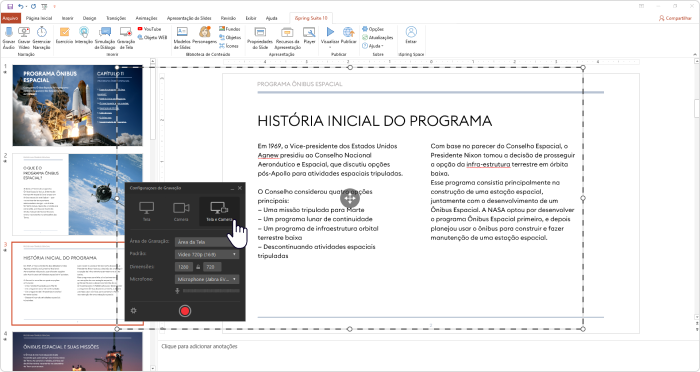Open recording settings gear icon
The width and height of the screenshot is (700, 372).
[133, 310]
